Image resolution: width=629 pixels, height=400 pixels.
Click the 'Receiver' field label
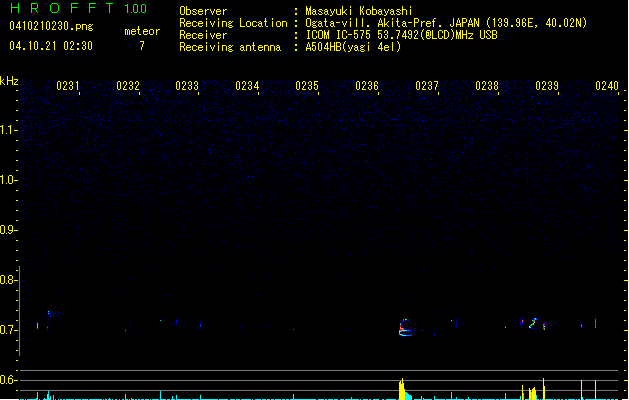(x=203, y=35)
